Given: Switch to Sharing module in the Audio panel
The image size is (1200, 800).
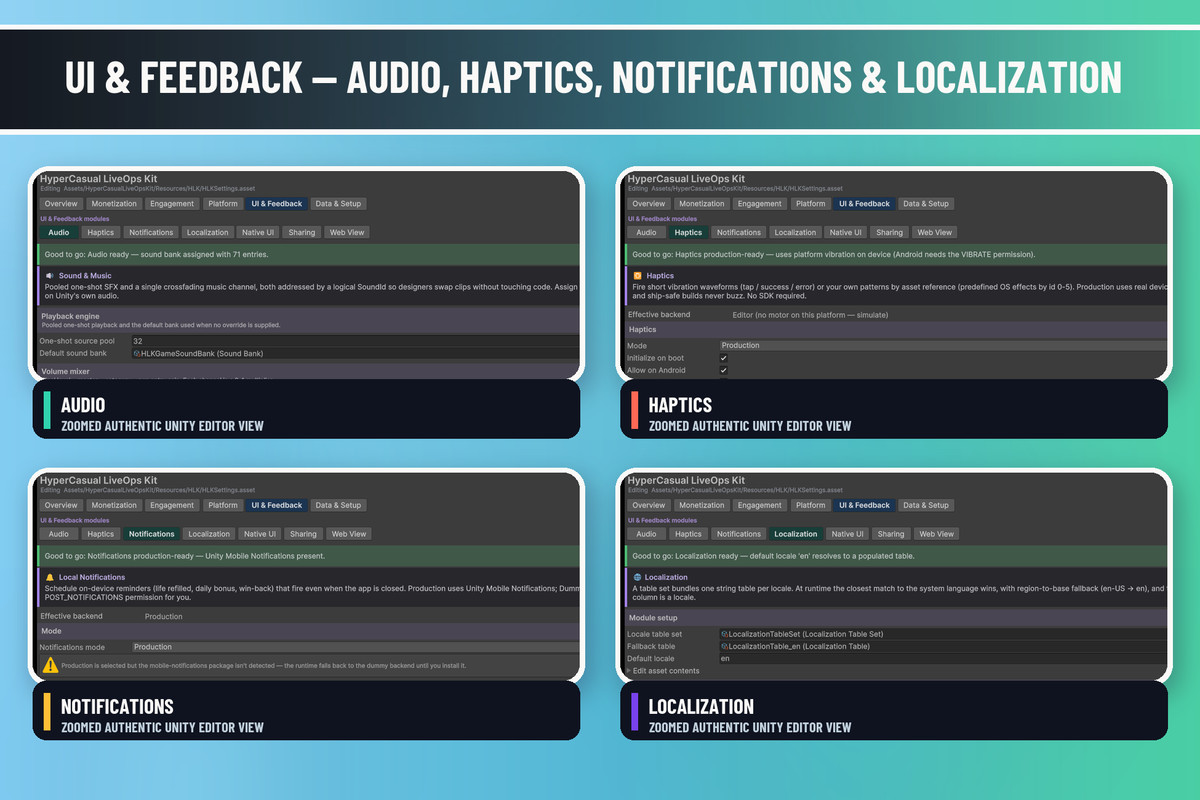Looking at the screenshot, I should (302, 232).
